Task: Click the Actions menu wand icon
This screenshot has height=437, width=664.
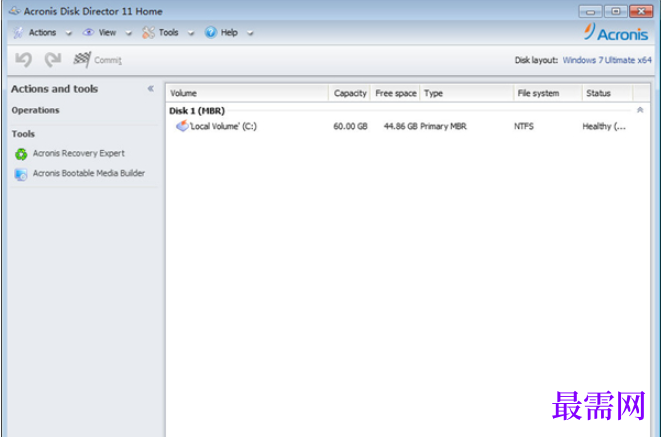Action: coord(18,33)
